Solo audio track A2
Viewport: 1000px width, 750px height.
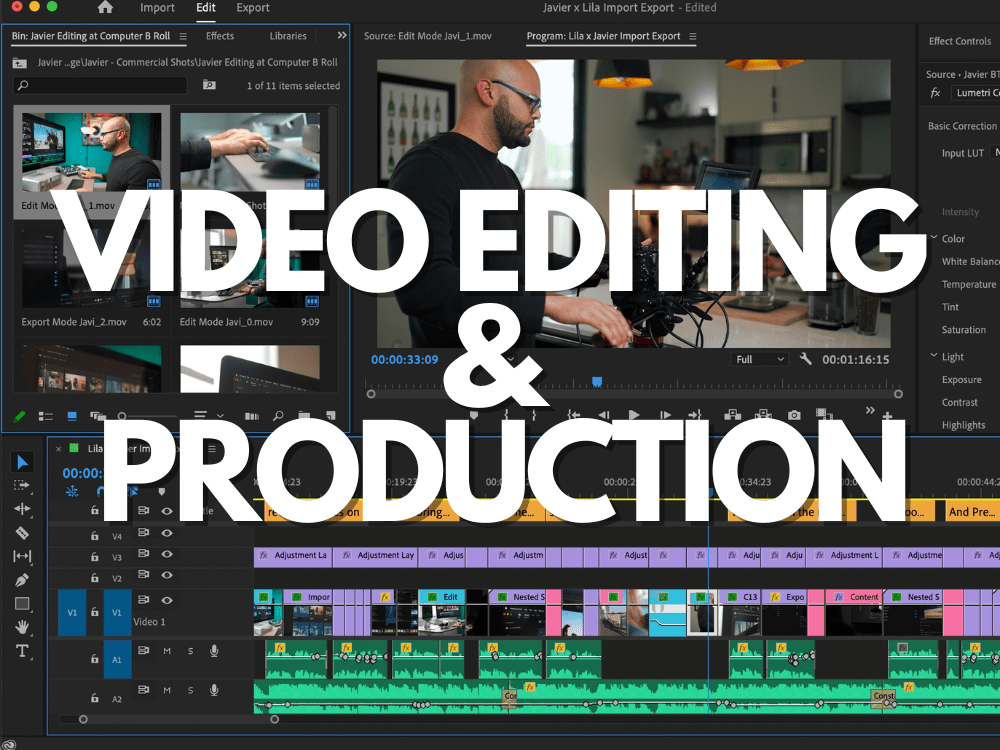coord(190,690)
